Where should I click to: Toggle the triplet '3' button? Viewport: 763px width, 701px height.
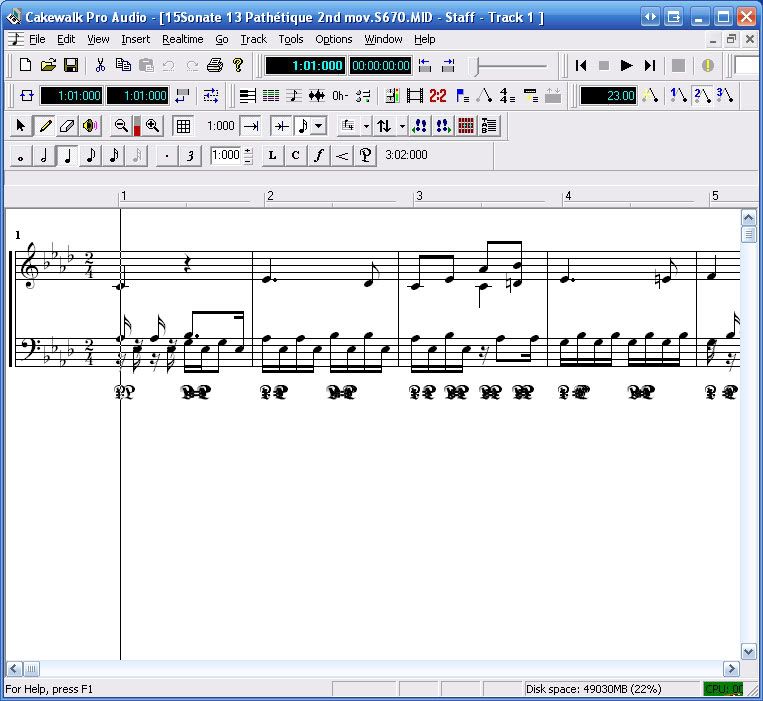[x=189, y=156]
